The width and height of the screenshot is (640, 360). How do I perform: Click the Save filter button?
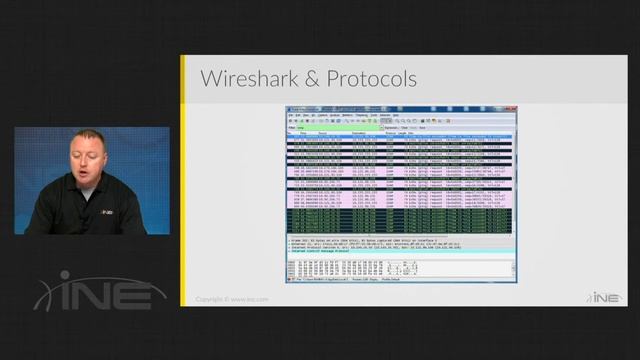point(422,128)
